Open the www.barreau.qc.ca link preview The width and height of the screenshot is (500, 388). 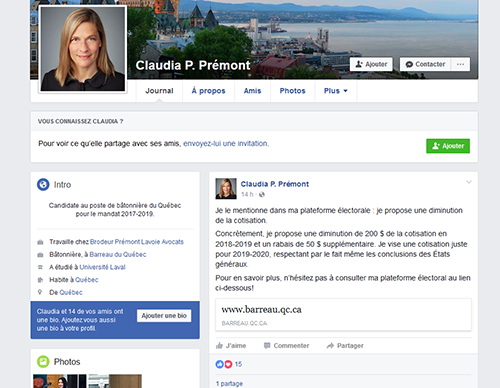(343, 315)
